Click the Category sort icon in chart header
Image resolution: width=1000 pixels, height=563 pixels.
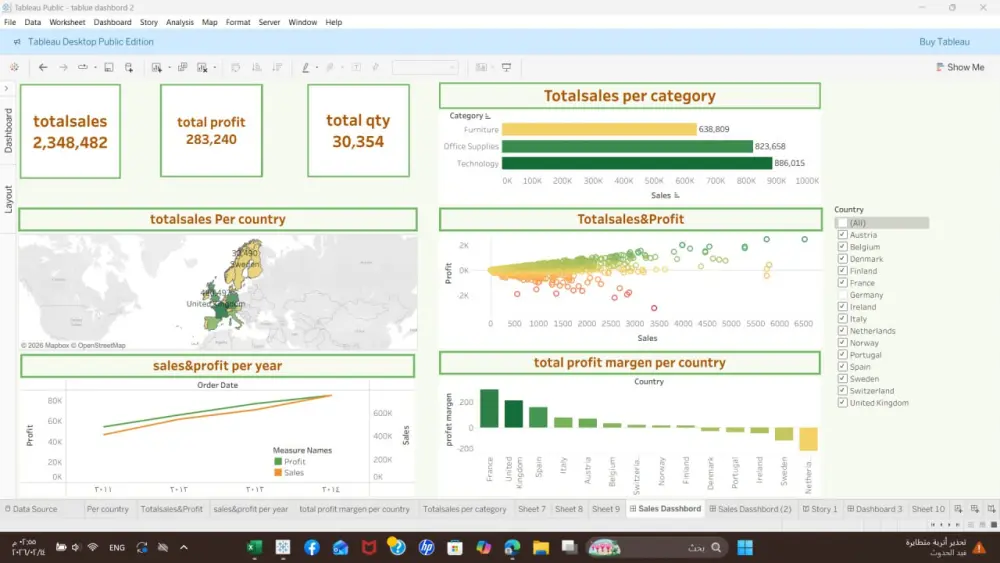pyautogui.click(x=488, y=116)
